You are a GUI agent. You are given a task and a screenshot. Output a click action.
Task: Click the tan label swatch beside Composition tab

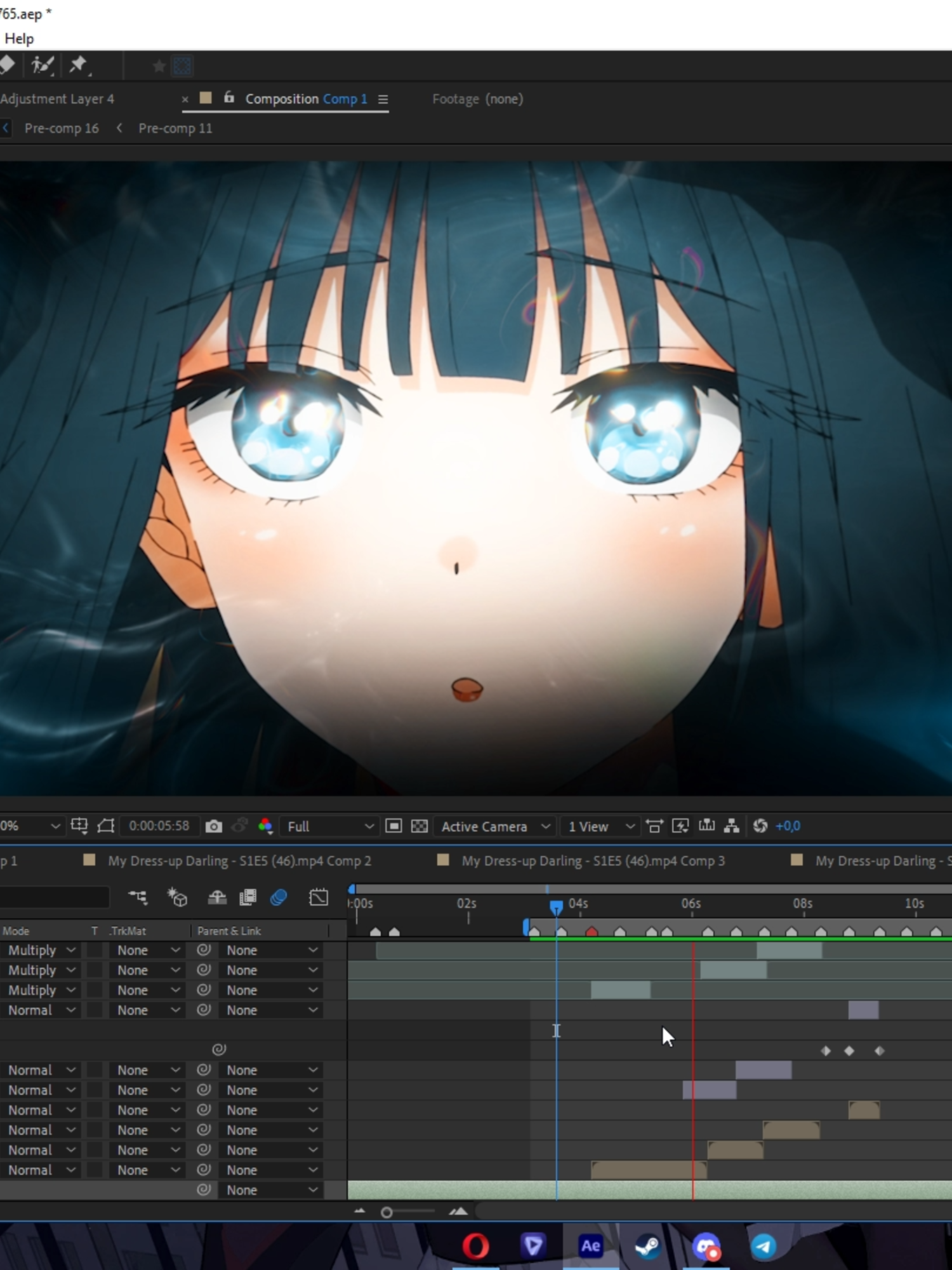point(206,98)
